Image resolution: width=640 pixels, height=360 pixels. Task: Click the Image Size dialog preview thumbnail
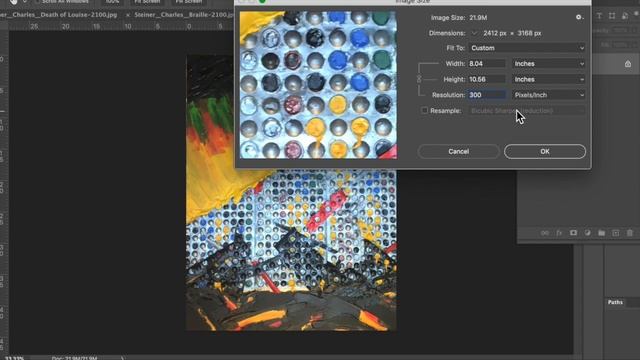[318, 85]
